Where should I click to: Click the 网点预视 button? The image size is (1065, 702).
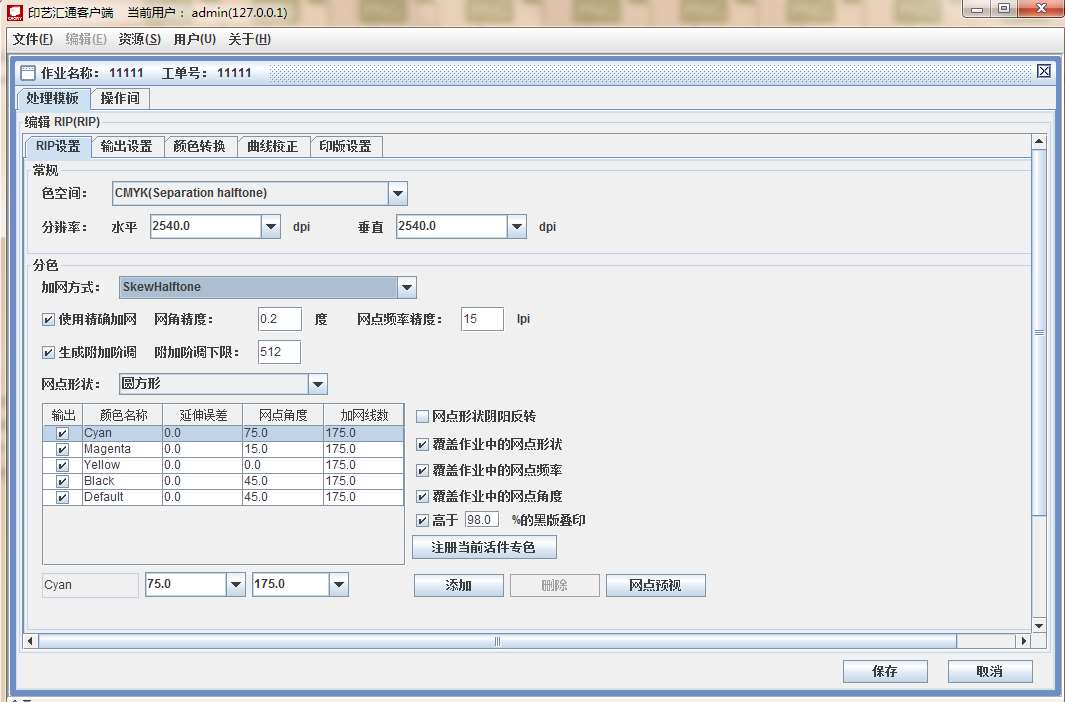(655, 585)
